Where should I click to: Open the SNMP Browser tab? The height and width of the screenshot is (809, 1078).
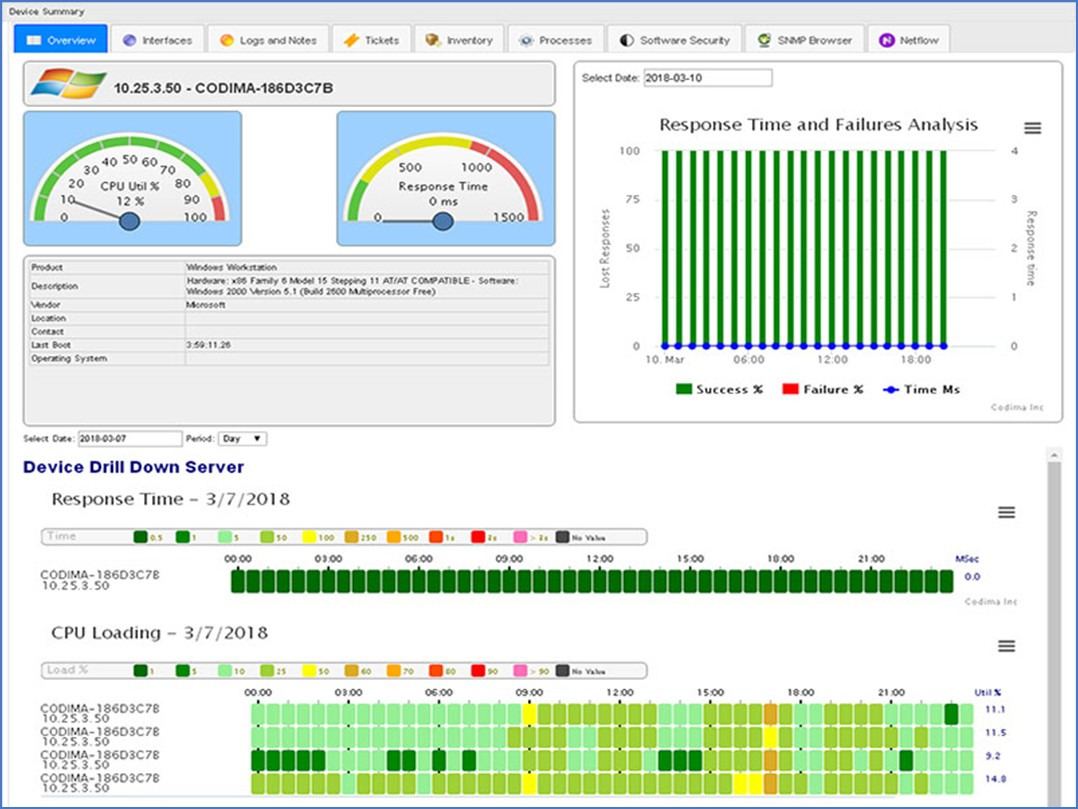pos(804,40)
